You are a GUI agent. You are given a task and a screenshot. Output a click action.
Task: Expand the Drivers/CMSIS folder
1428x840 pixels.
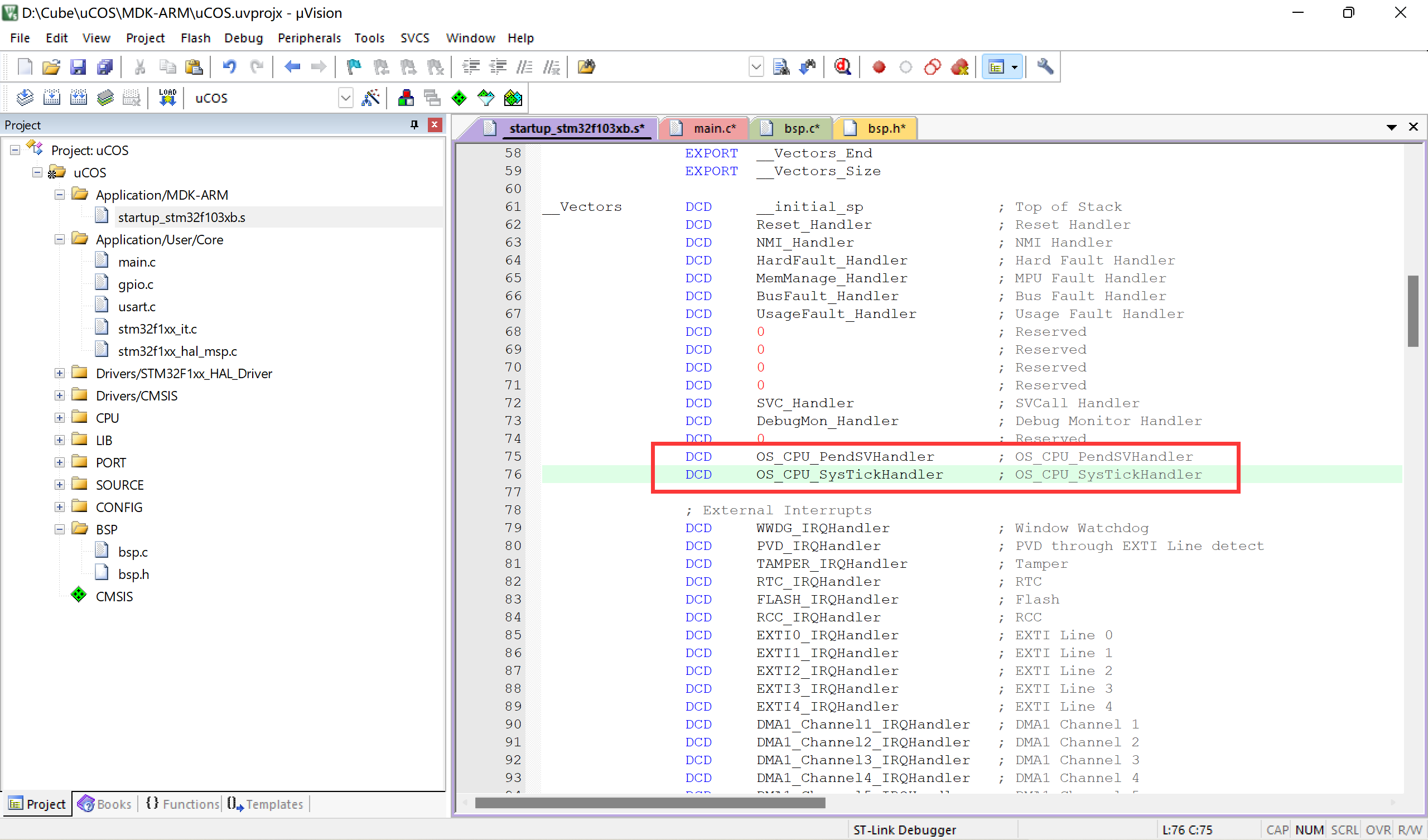59,395
